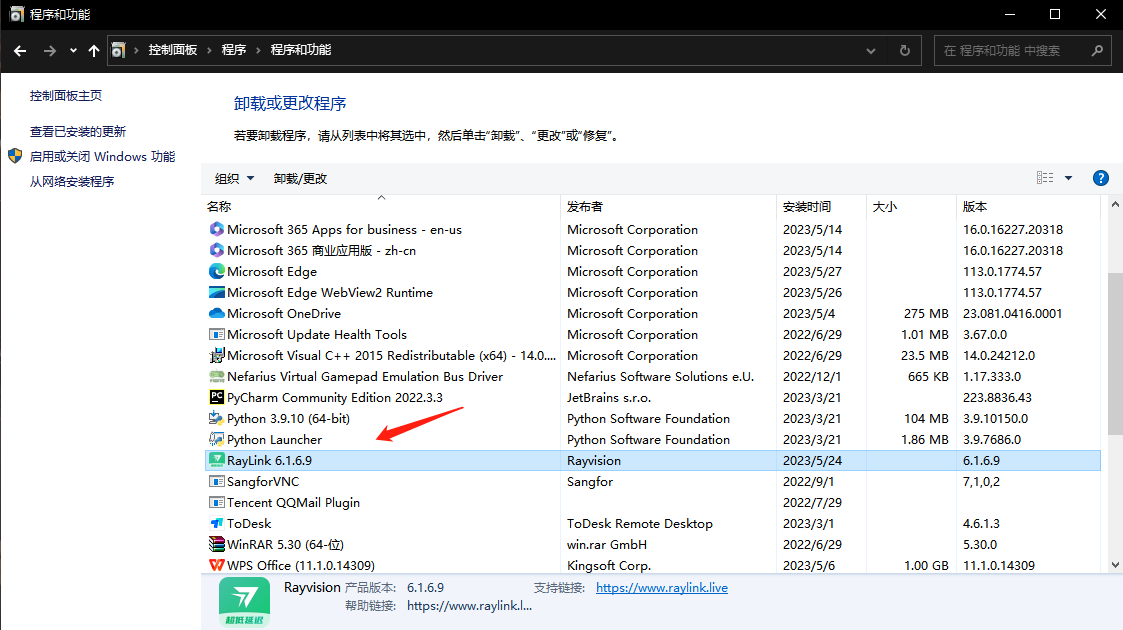
Task: Click the large RayLink logo in details pane
Action: pyautogui.click(x=244, y=602)
